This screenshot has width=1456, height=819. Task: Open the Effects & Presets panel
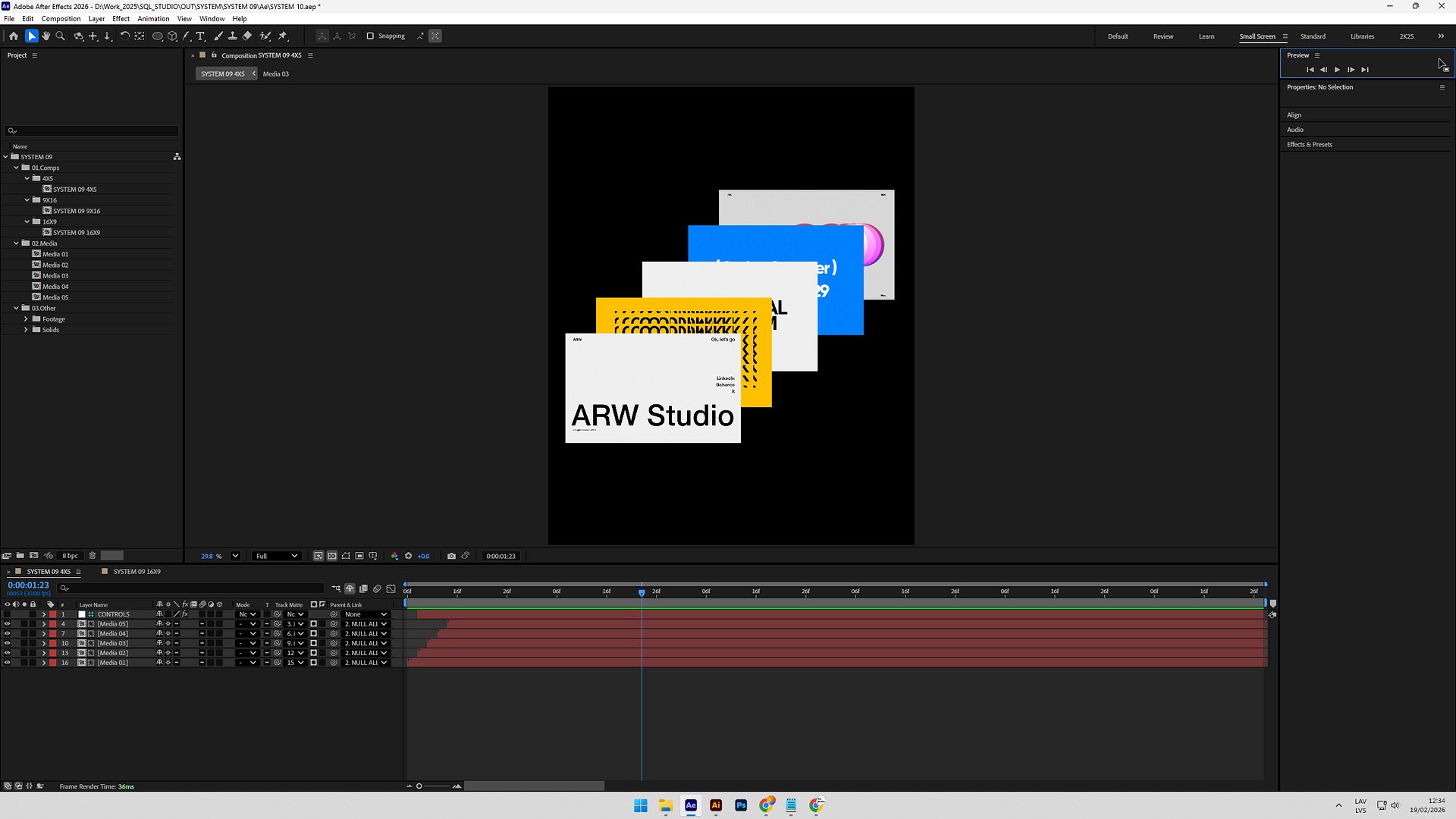[1309, 144]
